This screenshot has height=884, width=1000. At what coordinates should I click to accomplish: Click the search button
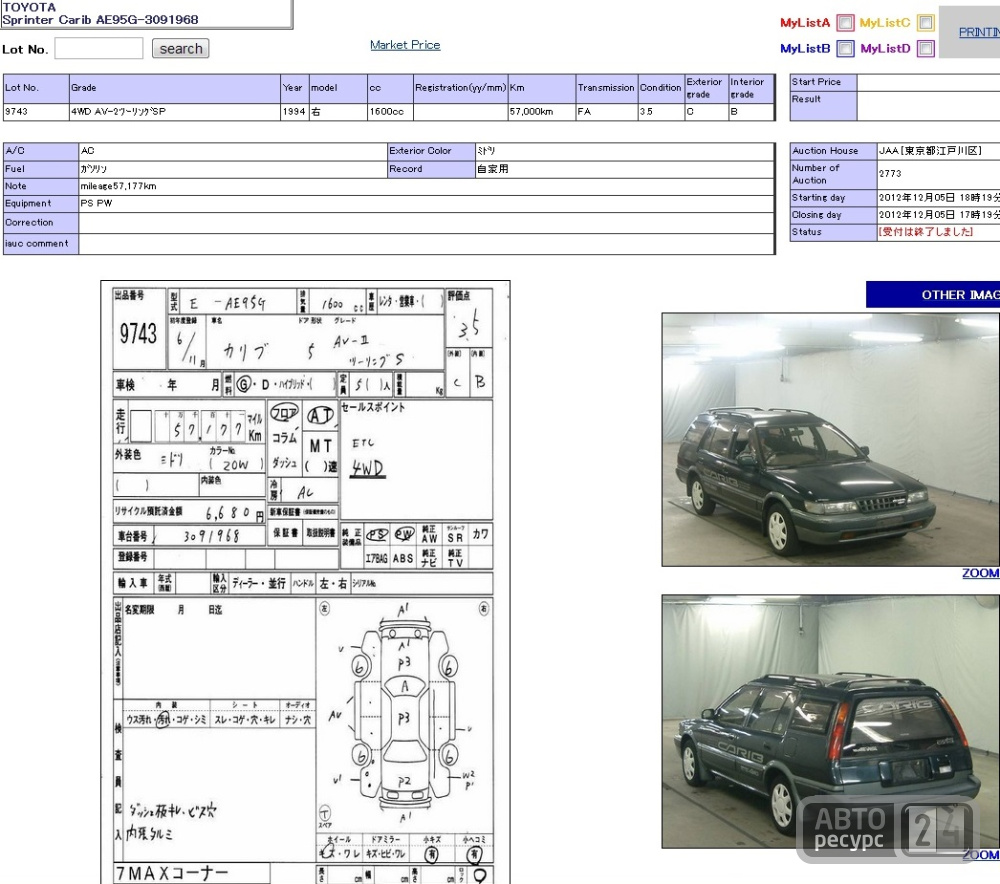(x=180, y=48)
